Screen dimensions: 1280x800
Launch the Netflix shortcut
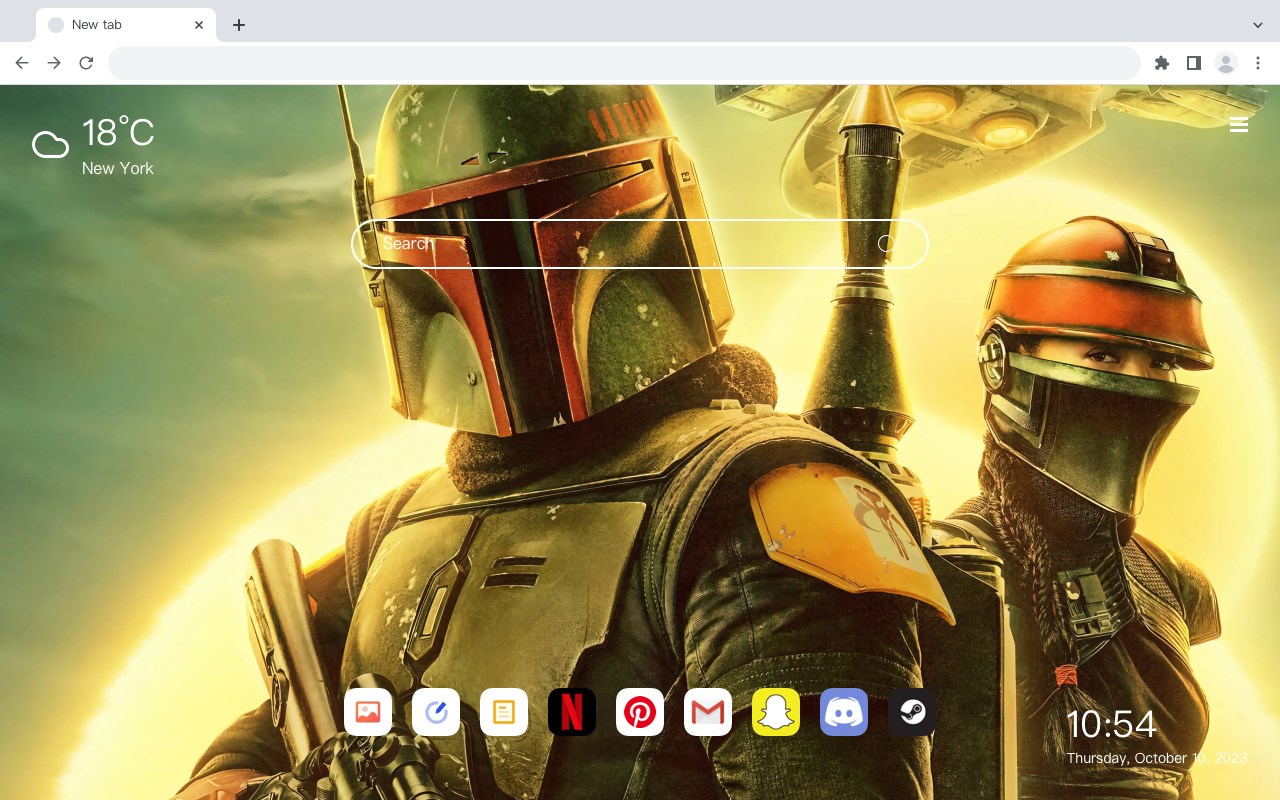[x=572, y=712]
